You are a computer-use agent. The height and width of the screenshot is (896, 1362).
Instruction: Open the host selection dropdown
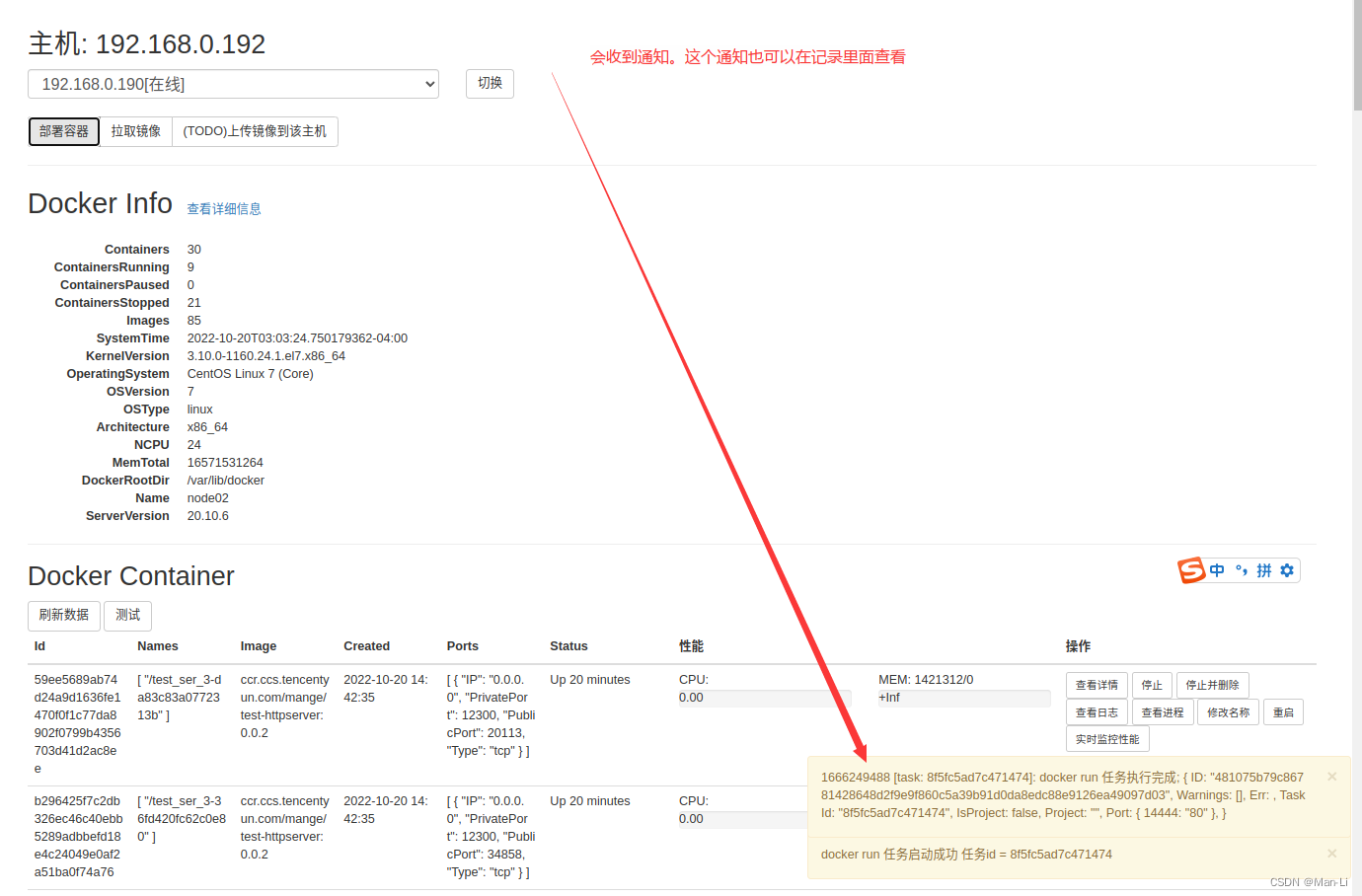(234, 84)
